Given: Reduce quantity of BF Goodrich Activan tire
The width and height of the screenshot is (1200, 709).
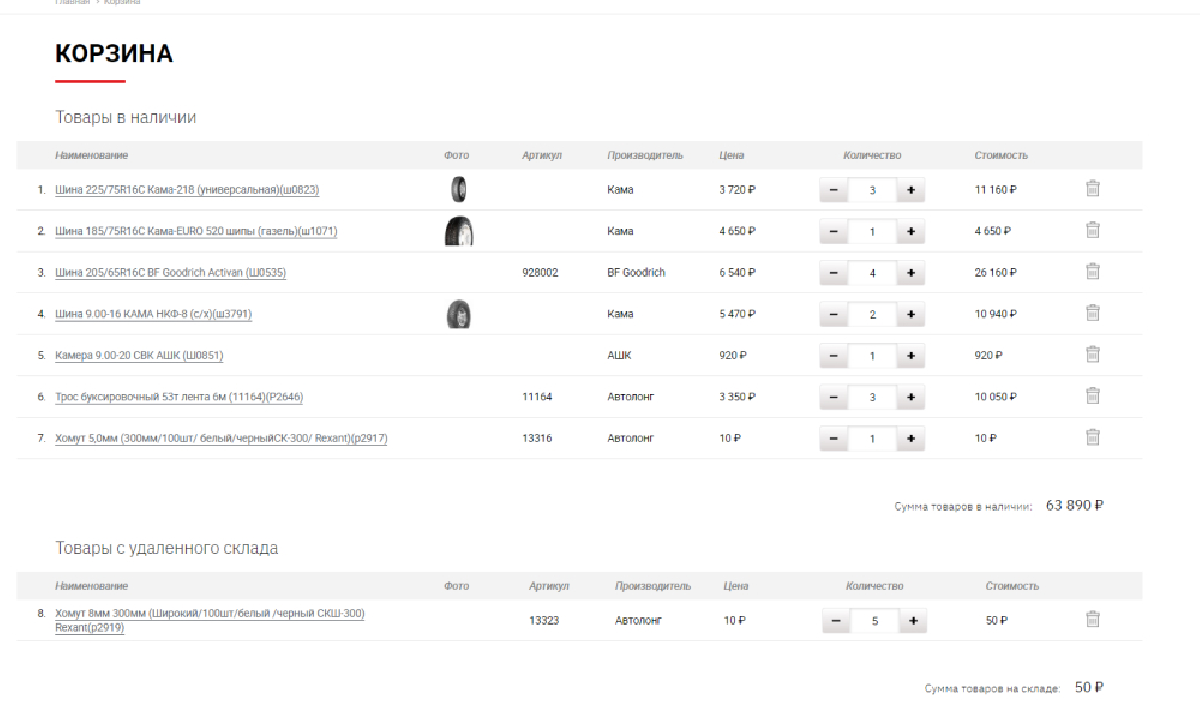Looking at the screenshot, I should tap(833, 273).
